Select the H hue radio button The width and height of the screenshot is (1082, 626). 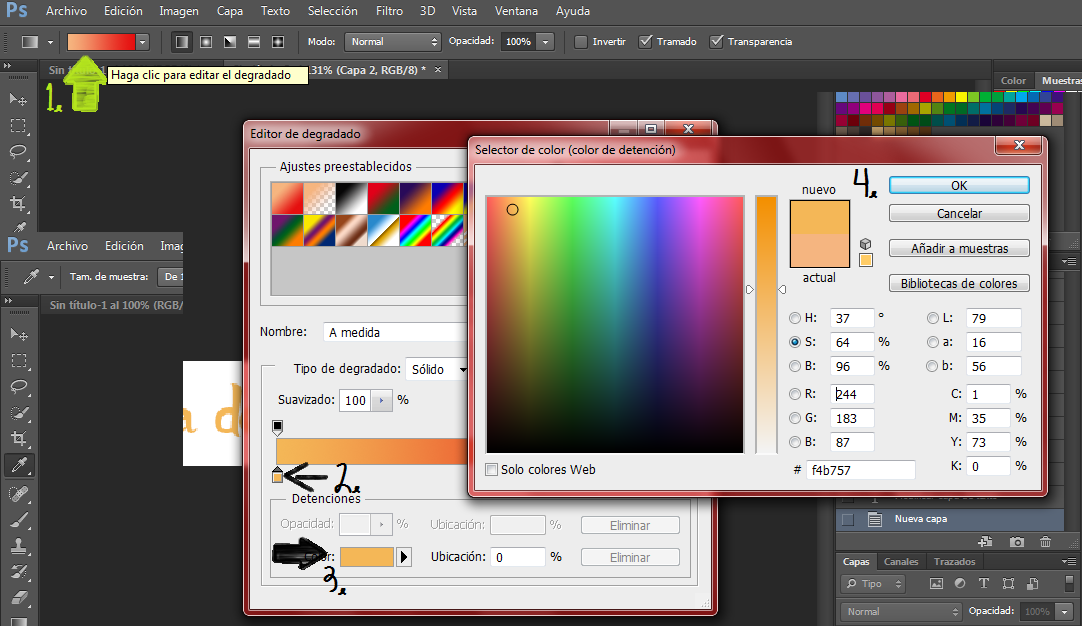click(x=795, y=318)
